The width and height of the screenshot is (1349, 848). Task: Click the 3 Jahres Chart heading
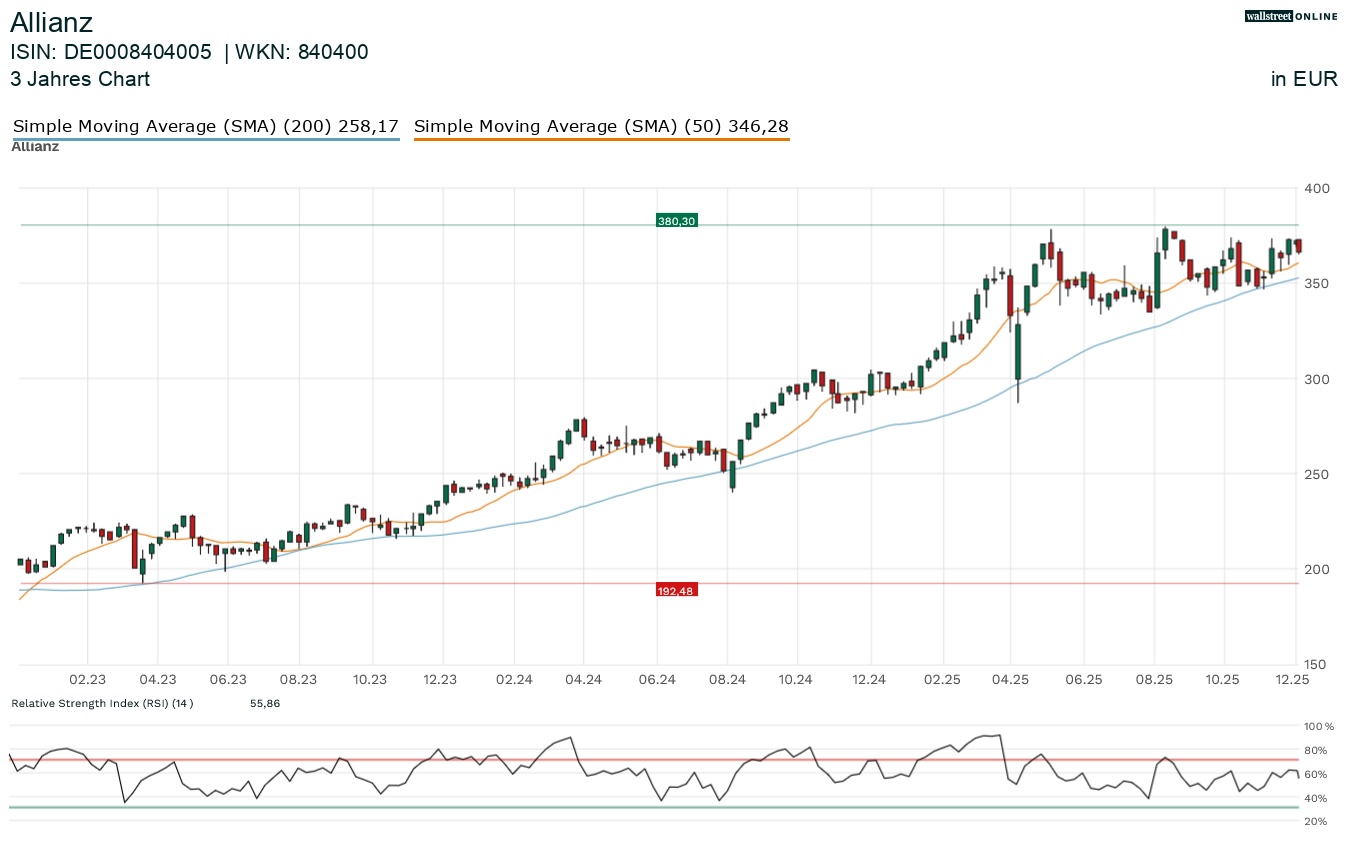click(80, 79)
